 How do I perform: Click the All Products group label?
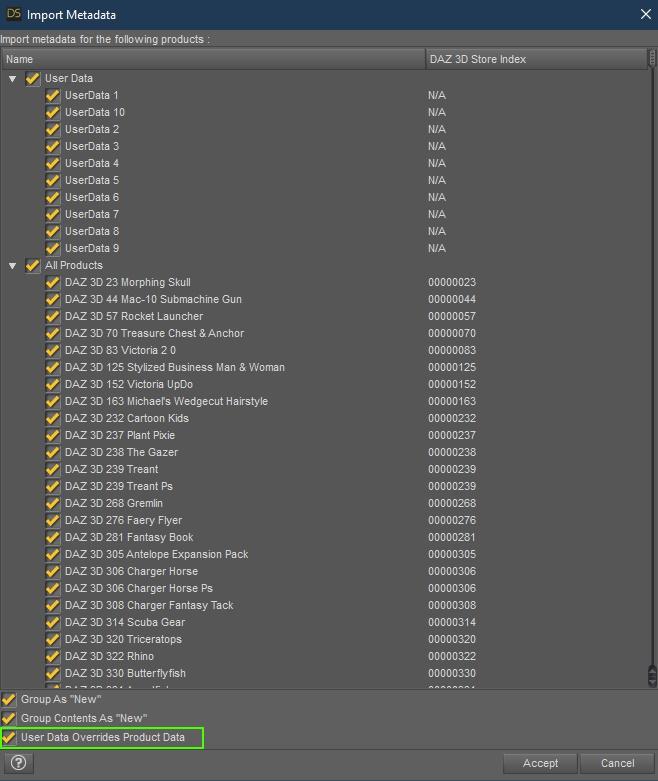(74, 265)
